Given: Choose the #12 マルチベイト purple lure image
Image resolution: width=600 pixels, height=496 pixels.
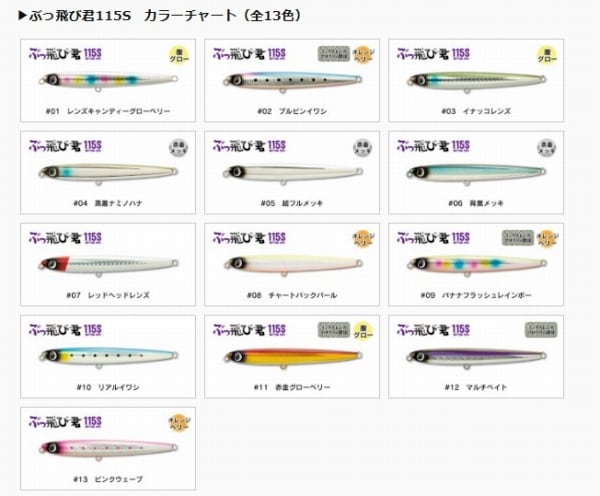Looking at the screenshot, I should 477,358.
